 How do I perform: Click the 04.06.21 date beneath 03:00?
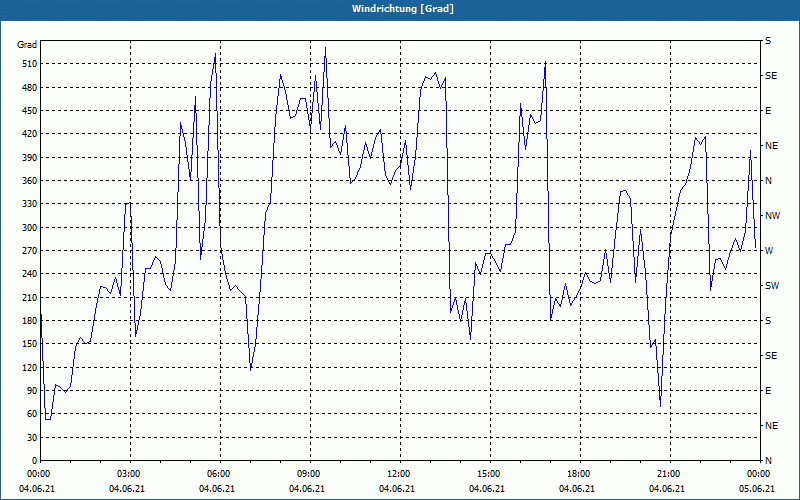point(127,489)
